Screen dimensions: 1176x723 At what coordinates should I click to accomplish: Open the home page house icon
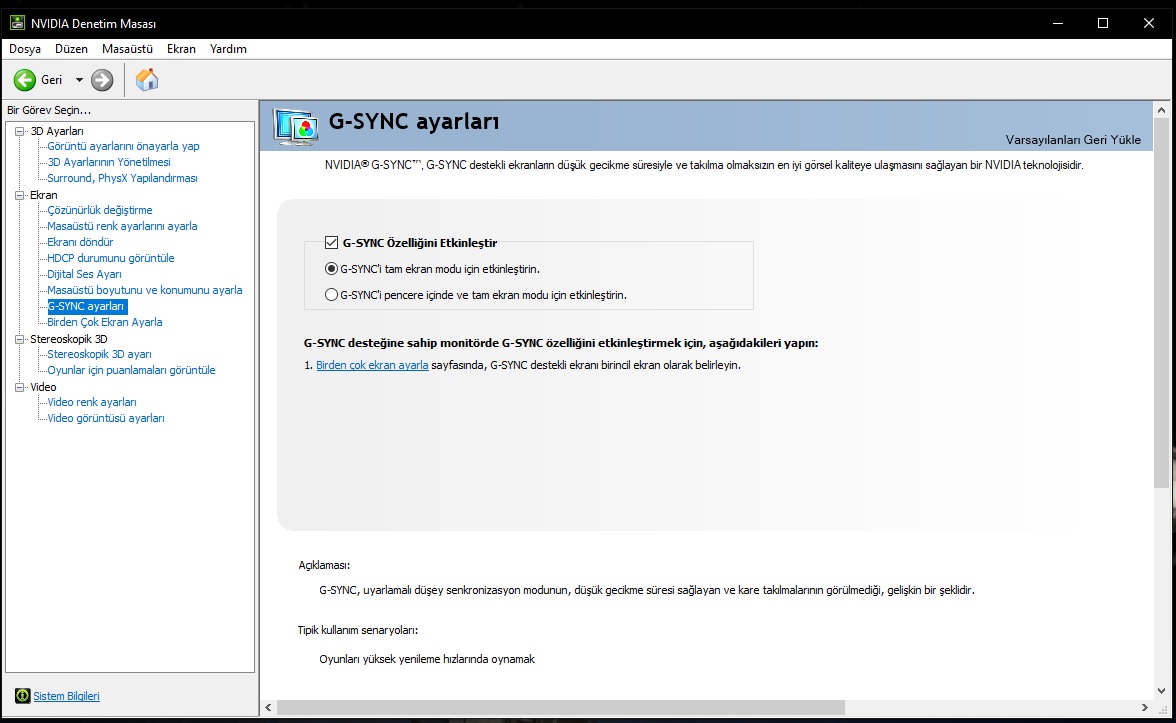click(147, 80)
